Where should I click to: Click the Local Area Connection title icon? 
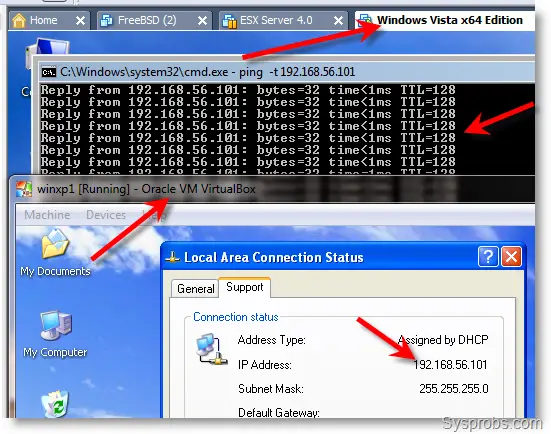point(173,258)
